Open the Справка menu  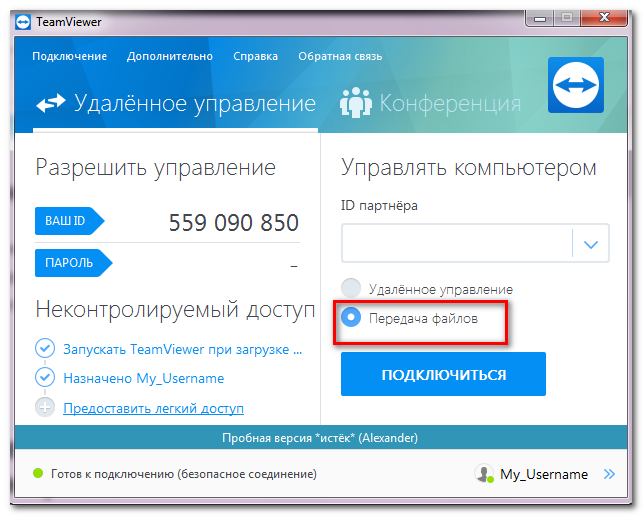[255, 56]
